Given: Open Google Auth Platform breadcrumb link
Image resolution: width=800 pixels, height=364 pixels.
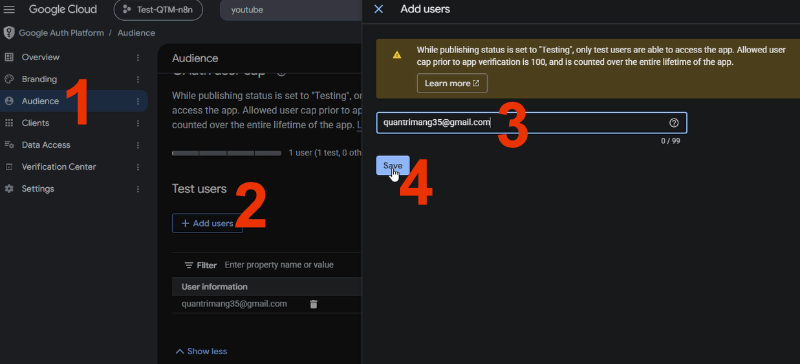Looking at the screenshot, I should 61,33.
